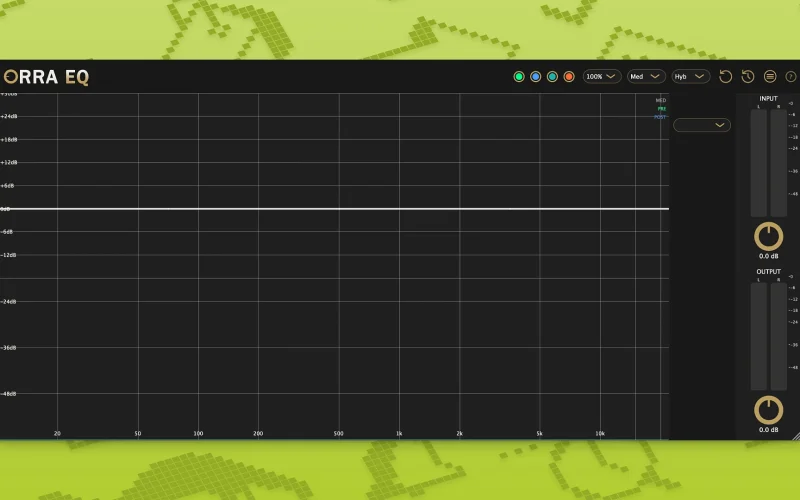
Task: Click the +24dB scale label
Action: pyautogui.click(x=9, y=116)
